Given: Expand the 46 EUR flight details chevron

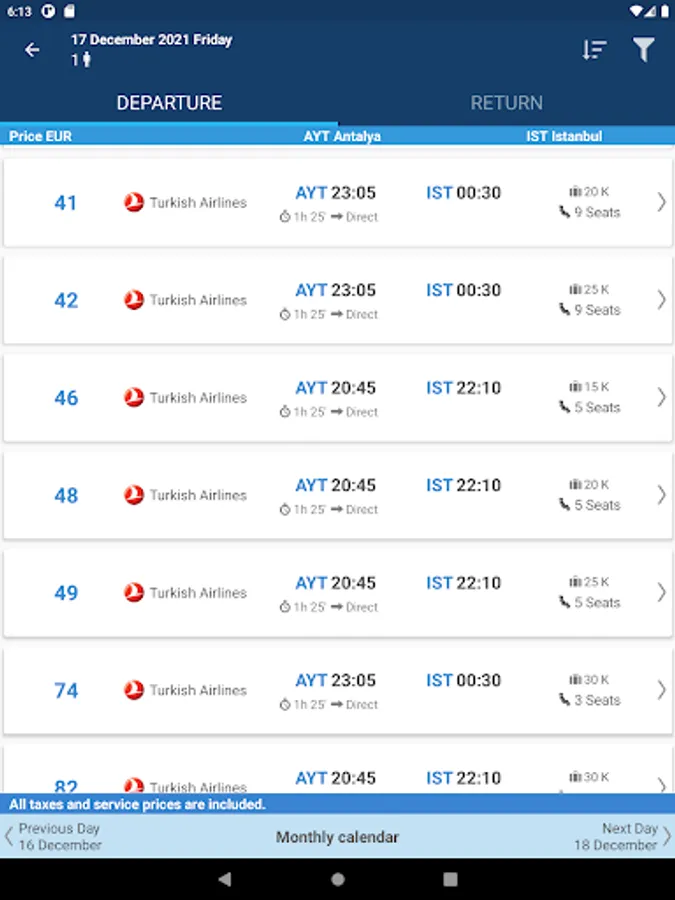Looking at the screenshot, I should tap(661, 397).
